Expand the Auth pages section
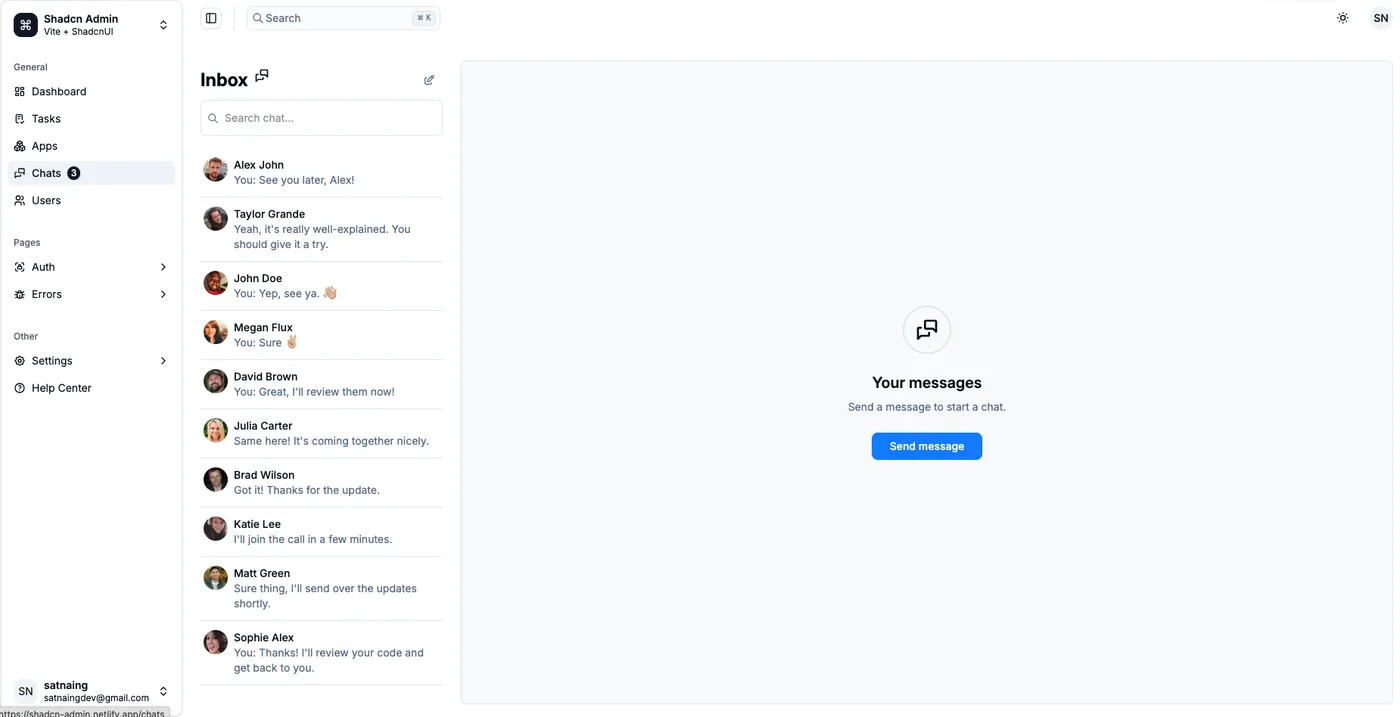The image size is (1400, 717). [91, 267]
